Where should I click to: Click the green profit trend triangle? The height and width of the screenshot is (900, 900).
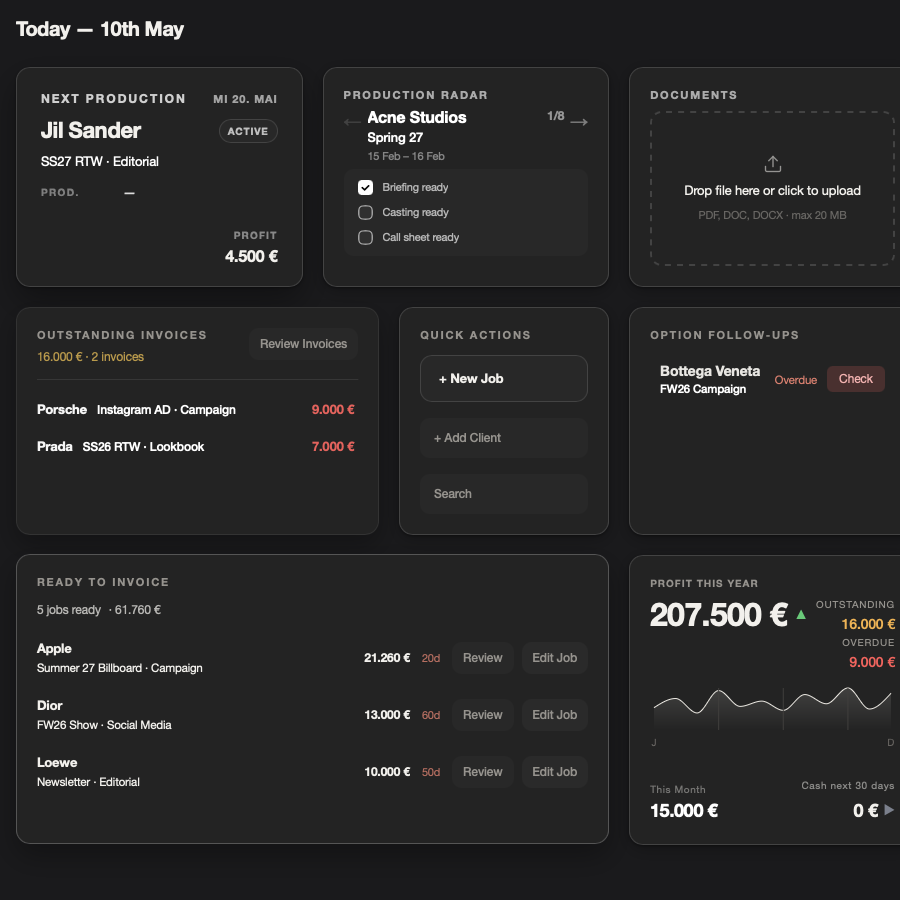801,615
